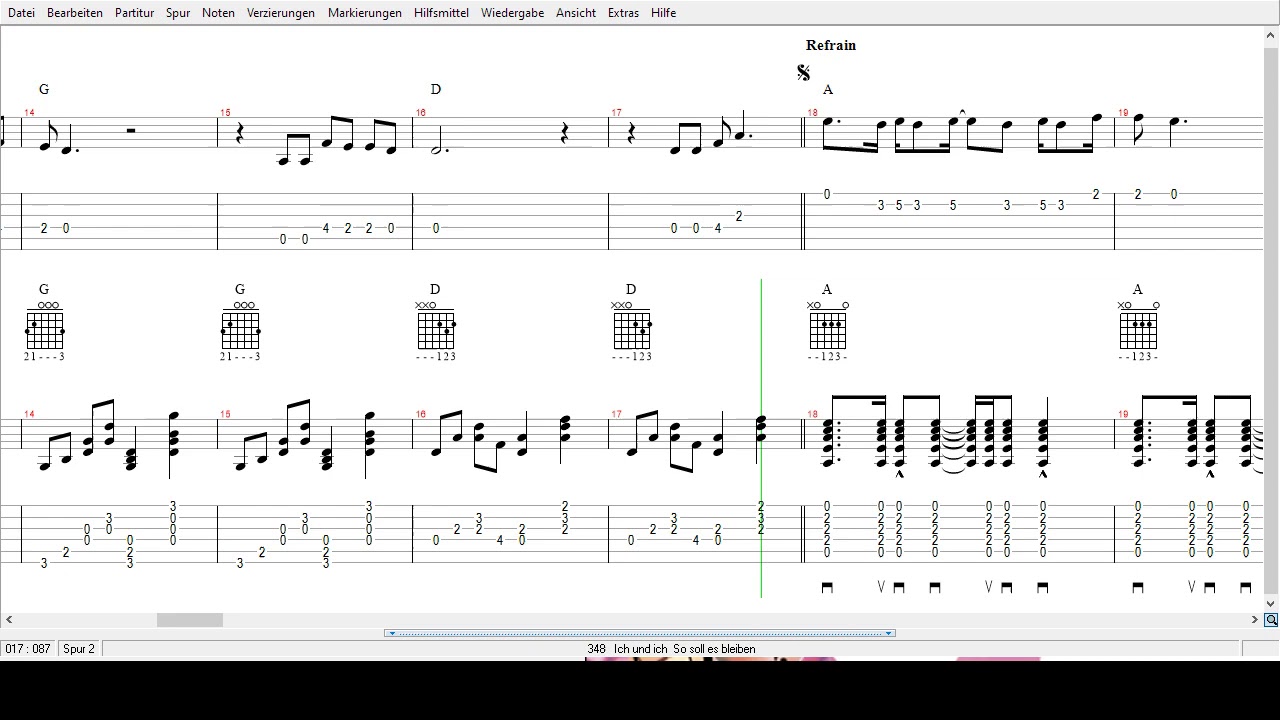The width and height of the screenshot is (1280, 720).
Task: Click the first downstroke symbol under measure 18
Action: 827,588
